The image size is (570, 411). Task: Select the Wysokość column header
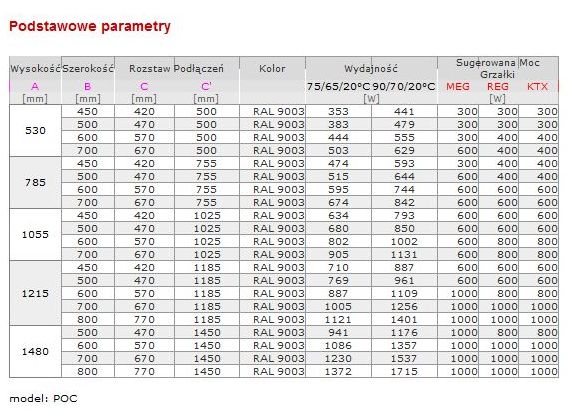coord(35,68)
